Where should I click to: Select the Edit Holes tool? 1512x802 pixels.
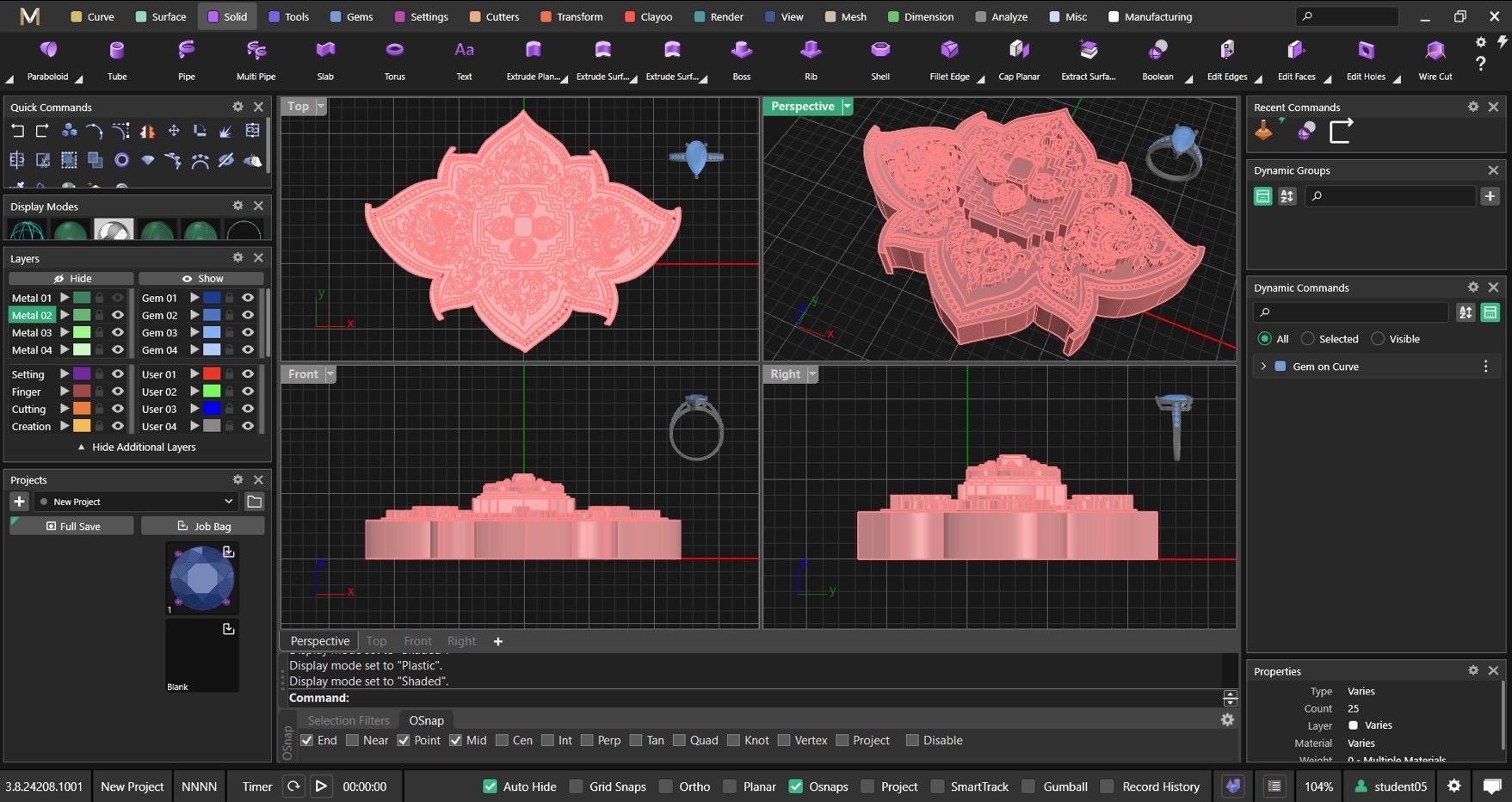coord(1366,59)
